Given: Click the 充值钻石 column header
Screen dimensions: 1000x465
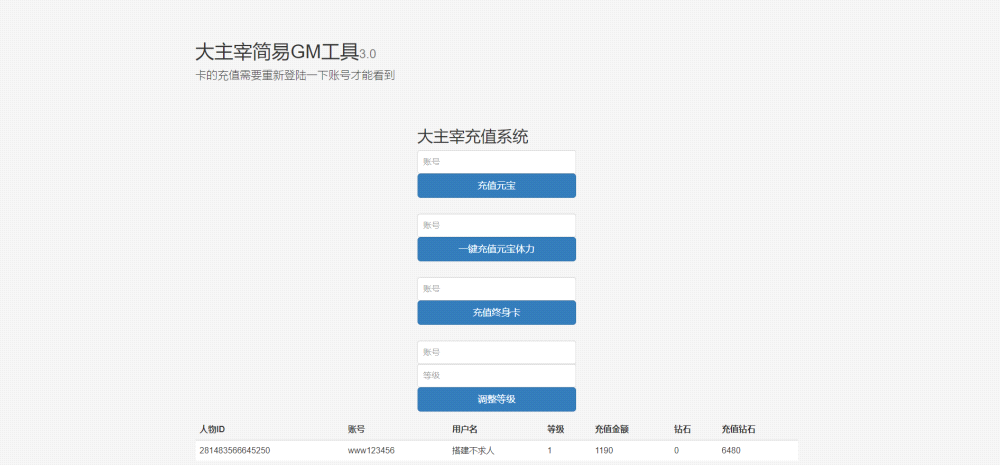Looking at the screenshot, I should [738, 429].
